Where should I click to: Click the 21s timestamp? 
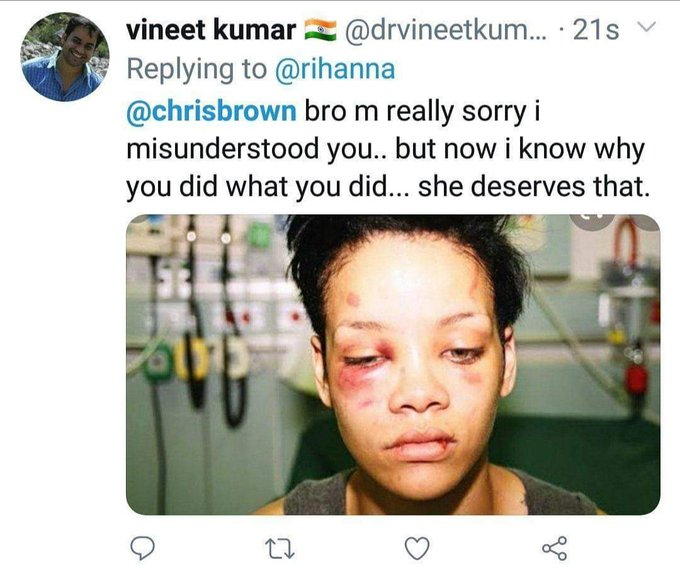pos(596,30)
